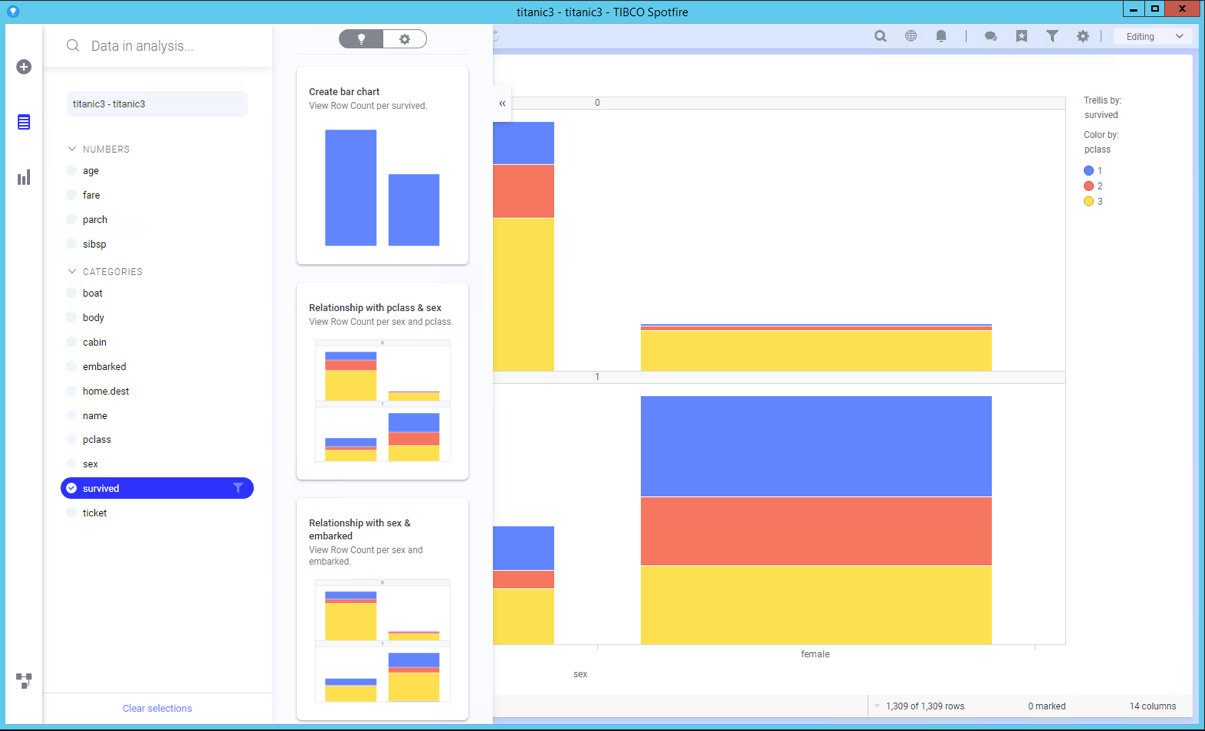Switch to recommendations lightbulb view
This screenshot has width=1205, height=731.
pyautogui.click(x=361, y=38)
